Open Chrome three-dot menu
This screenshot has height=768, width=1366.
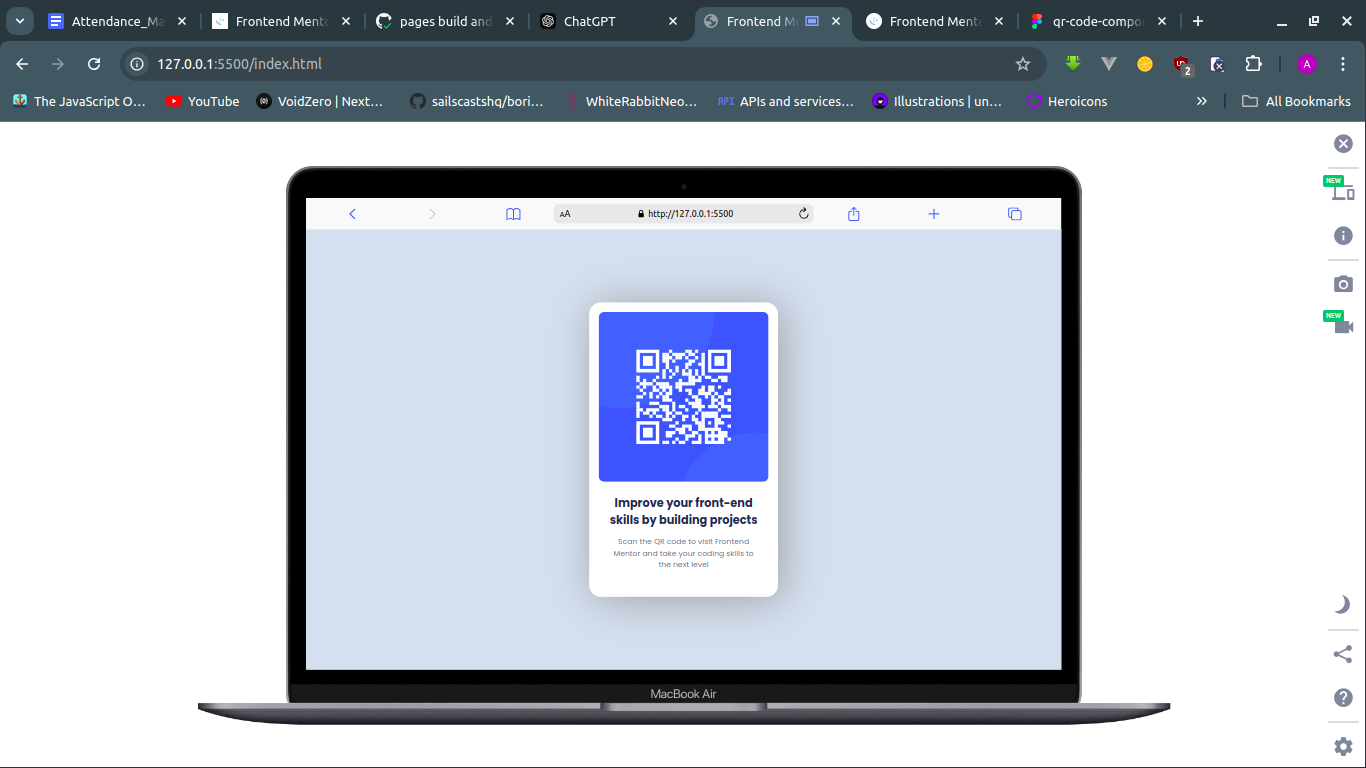(x=1343, y=64)
